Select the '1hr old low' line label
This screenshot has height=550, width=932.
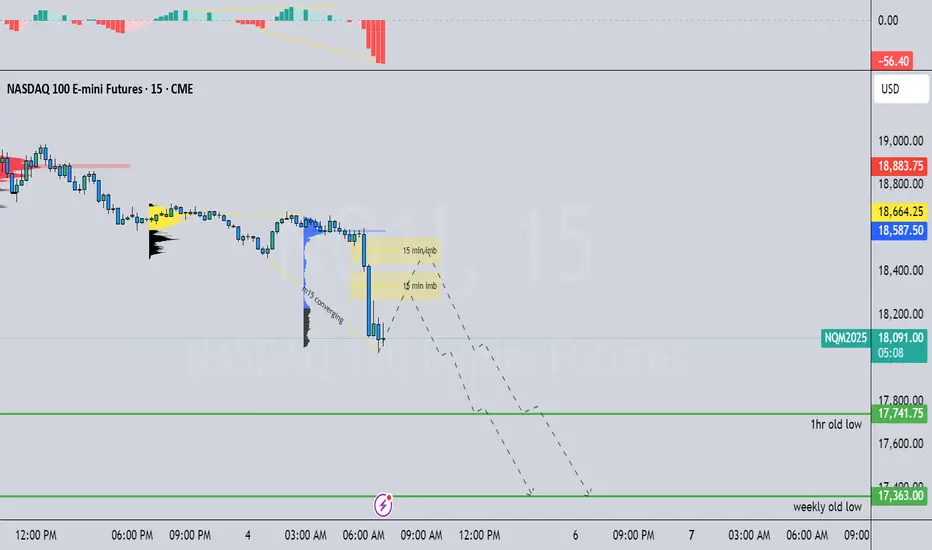(x=836, y=424)
